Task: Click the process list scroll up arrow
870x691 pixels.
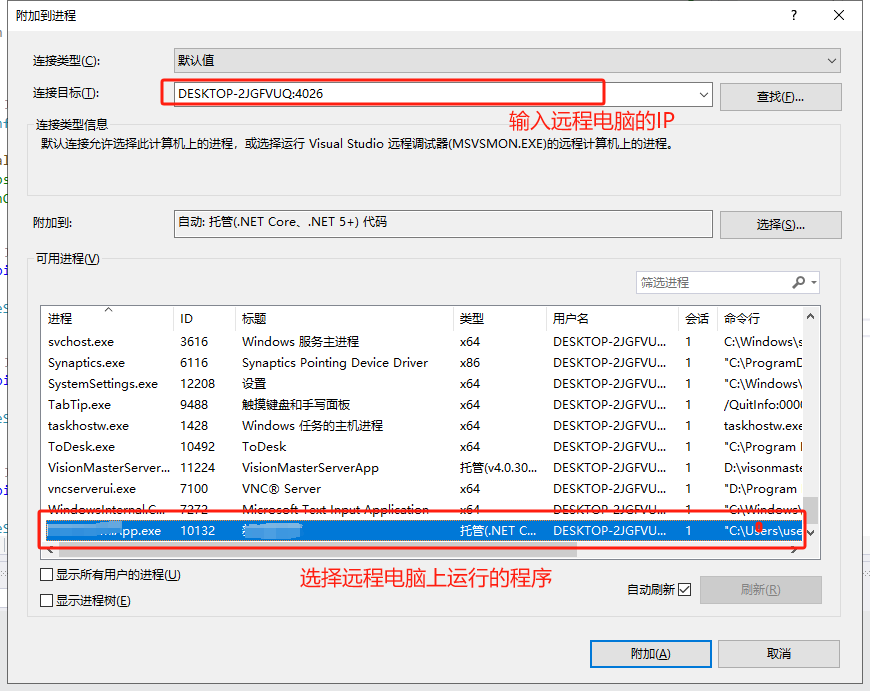Action: (x=811, y=316)
